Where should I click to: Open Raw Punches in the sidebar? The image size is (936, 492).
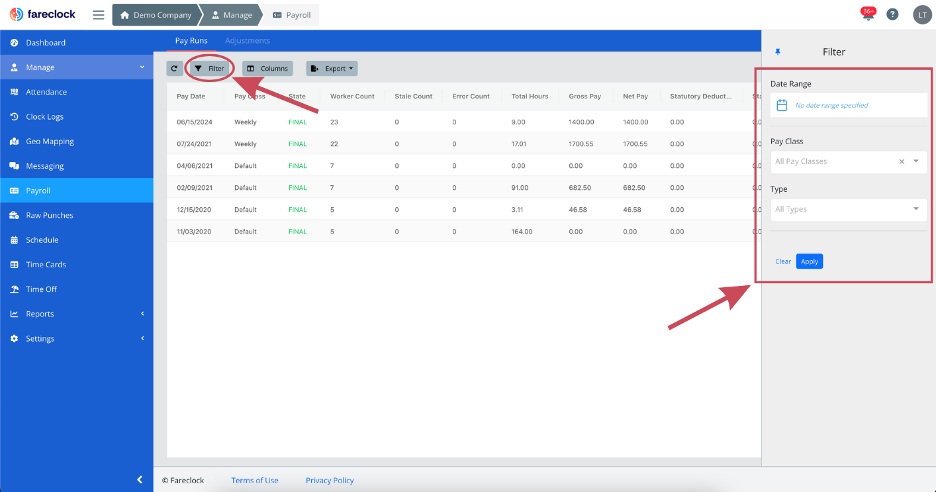pos(76,216)
